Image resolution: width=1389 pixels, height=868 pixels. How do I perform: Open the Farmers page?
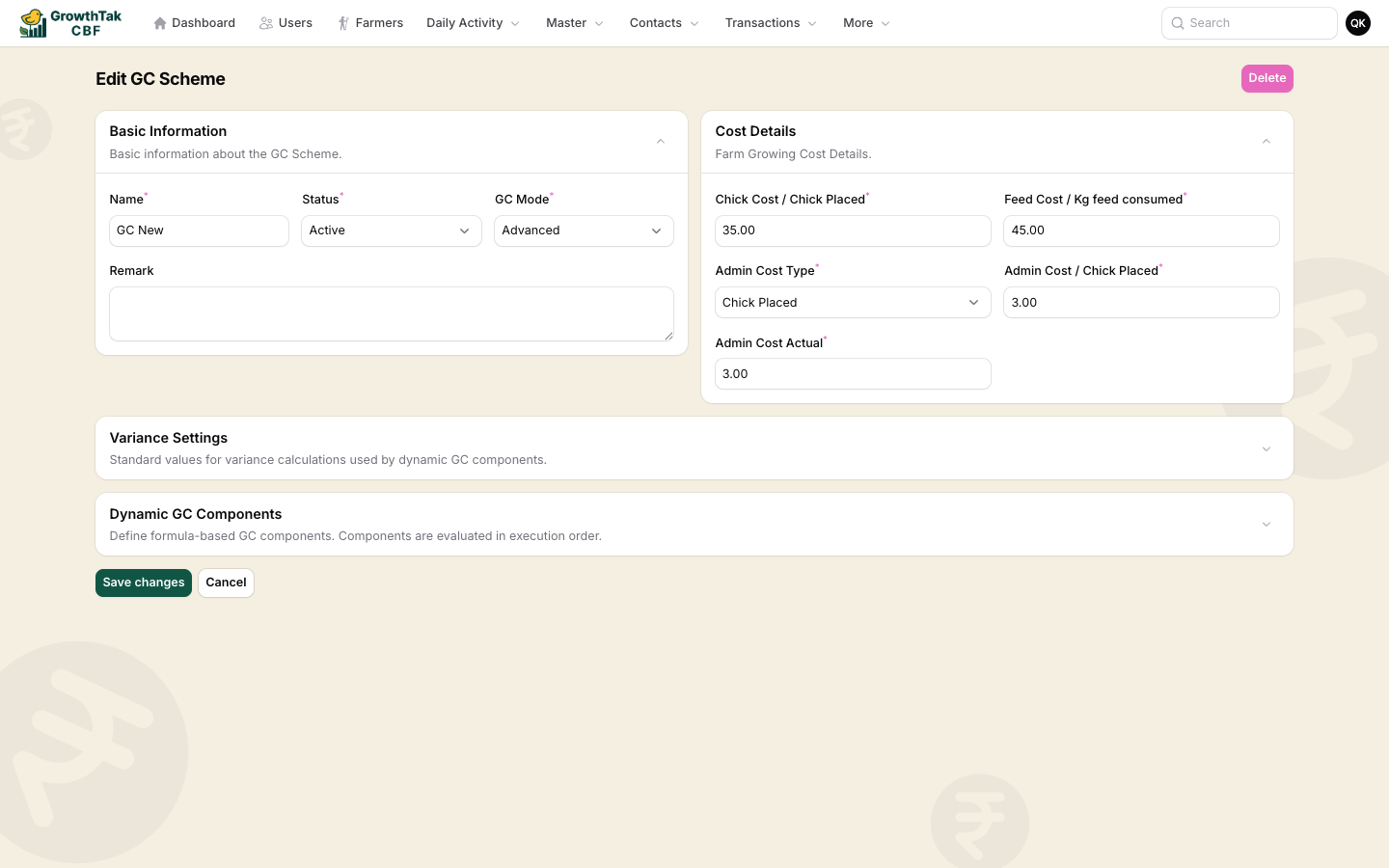coord(370,23)
